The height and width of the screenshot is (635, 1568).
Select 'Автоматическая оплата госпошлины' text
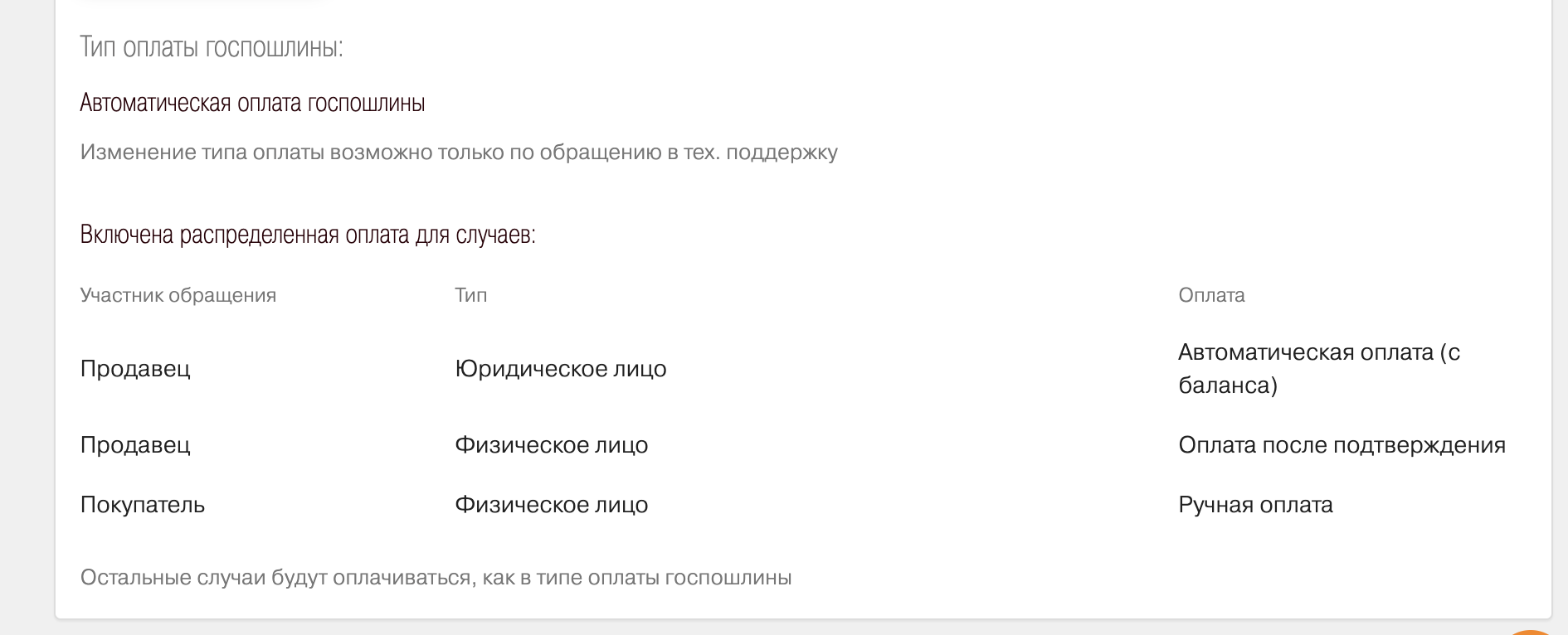click(252, 104)
